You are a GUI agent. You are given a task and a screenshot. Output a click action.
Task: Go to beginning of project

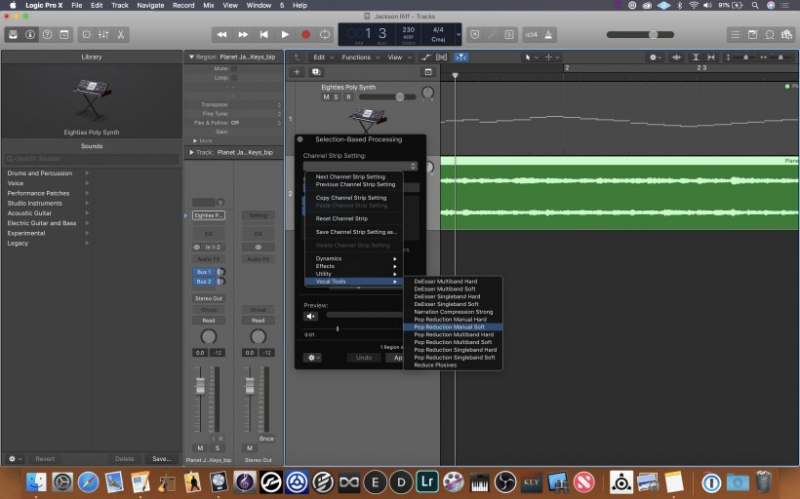(264, 34)
